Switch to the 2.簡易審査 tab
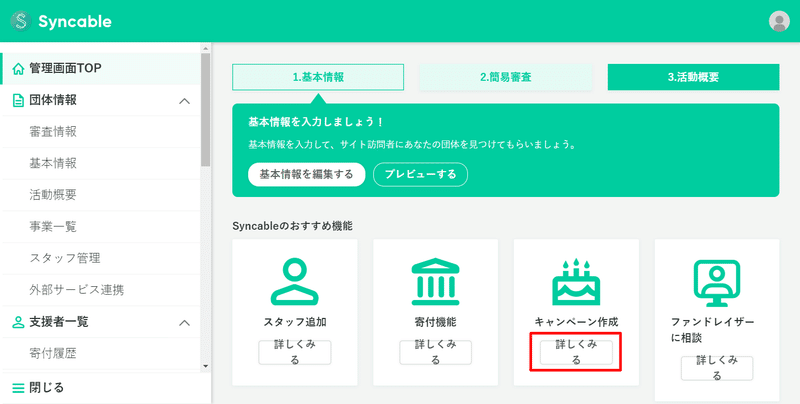The image size is (800, 404). [506, 77]
